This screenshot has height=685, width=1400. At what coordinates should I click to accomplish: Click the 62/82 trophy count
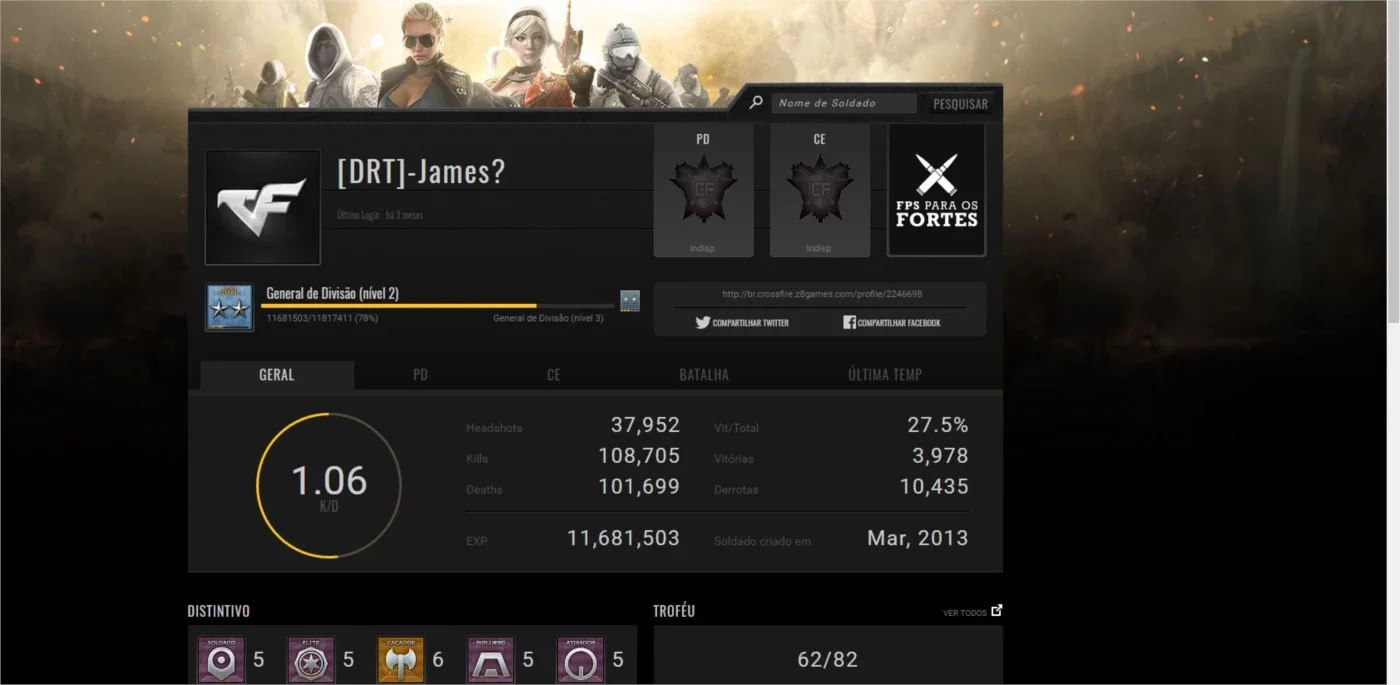(x=827, y=660)
